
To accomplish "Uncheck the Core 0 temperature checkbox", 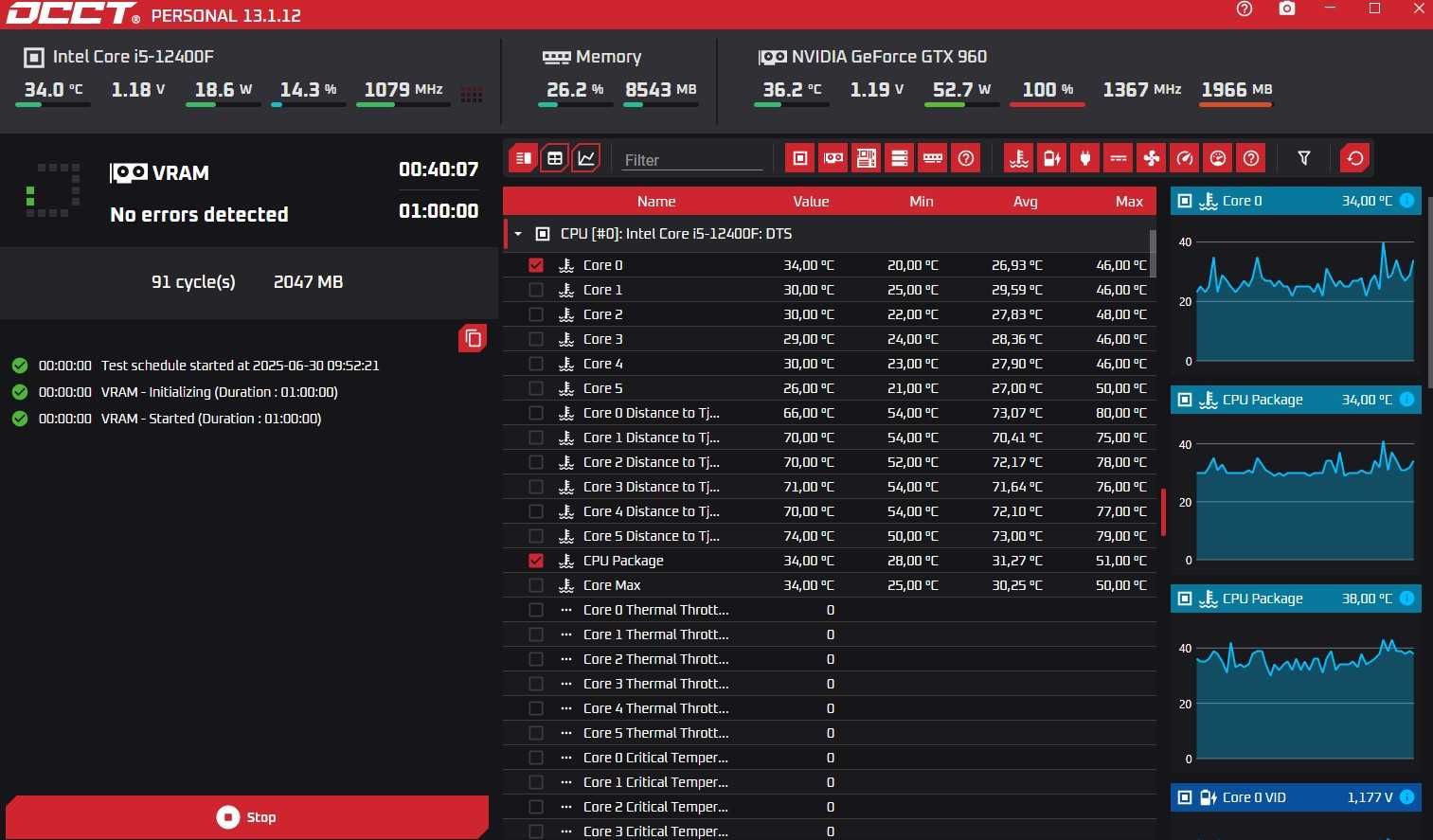I will pos(536,265).
